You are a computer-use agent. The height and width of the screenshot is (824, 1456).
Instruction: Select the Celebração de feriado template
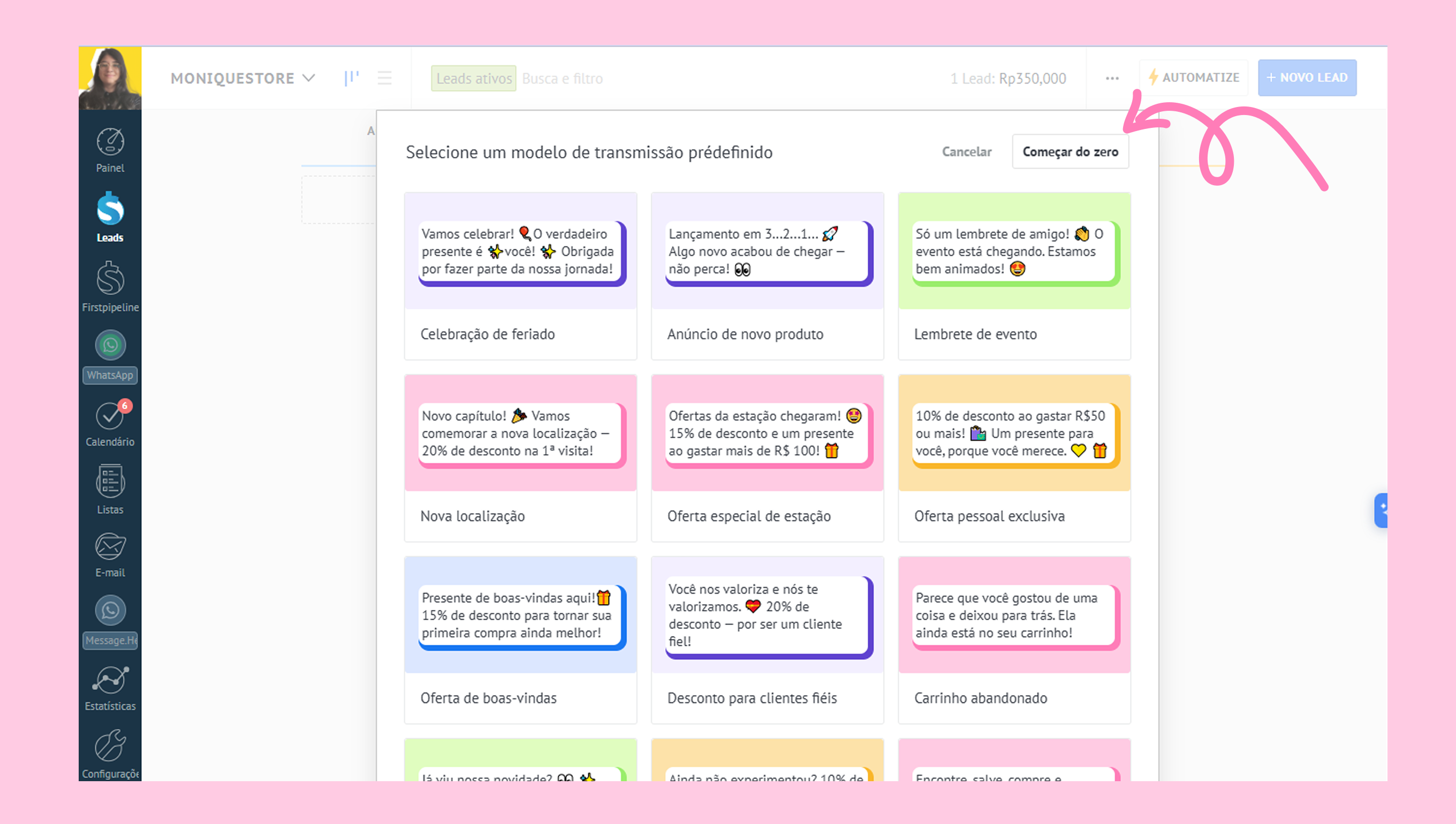(520, 276)
